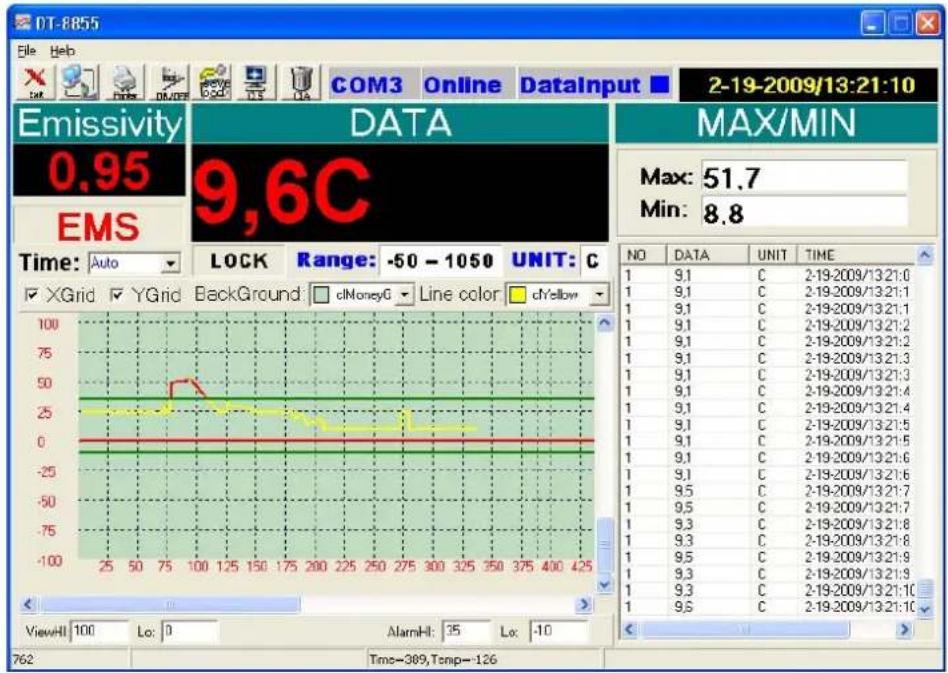Click the view Lo input field
The width and height of the screenshot is (948, 673).
(x=190, y=631)
